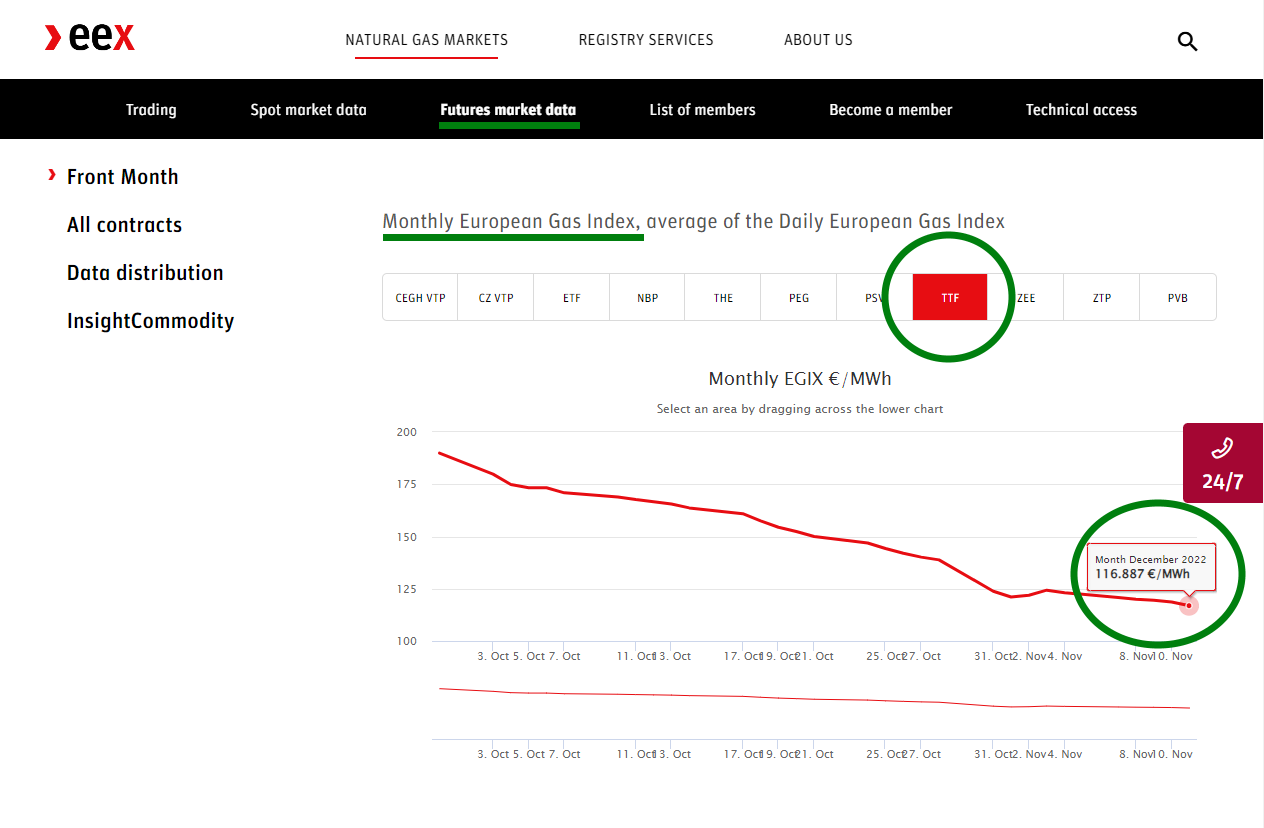Switch to the CZ VTP hub tab

(x=496, y=297)
